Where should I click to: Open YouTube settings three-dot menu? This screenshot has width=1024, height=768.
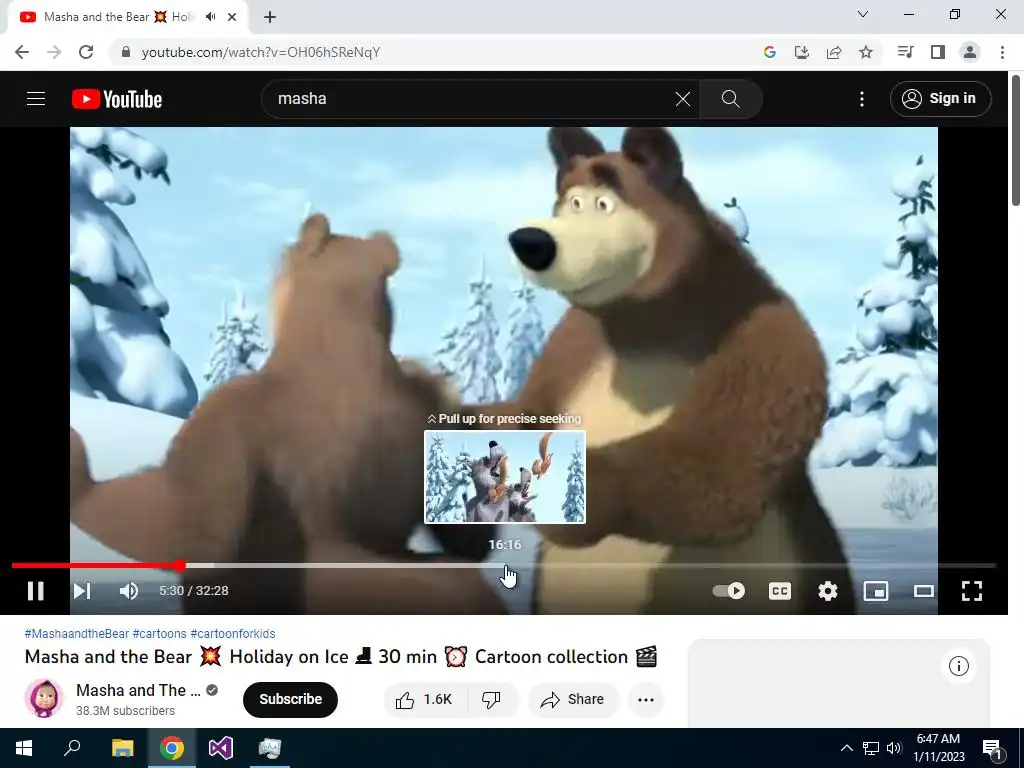862,99
